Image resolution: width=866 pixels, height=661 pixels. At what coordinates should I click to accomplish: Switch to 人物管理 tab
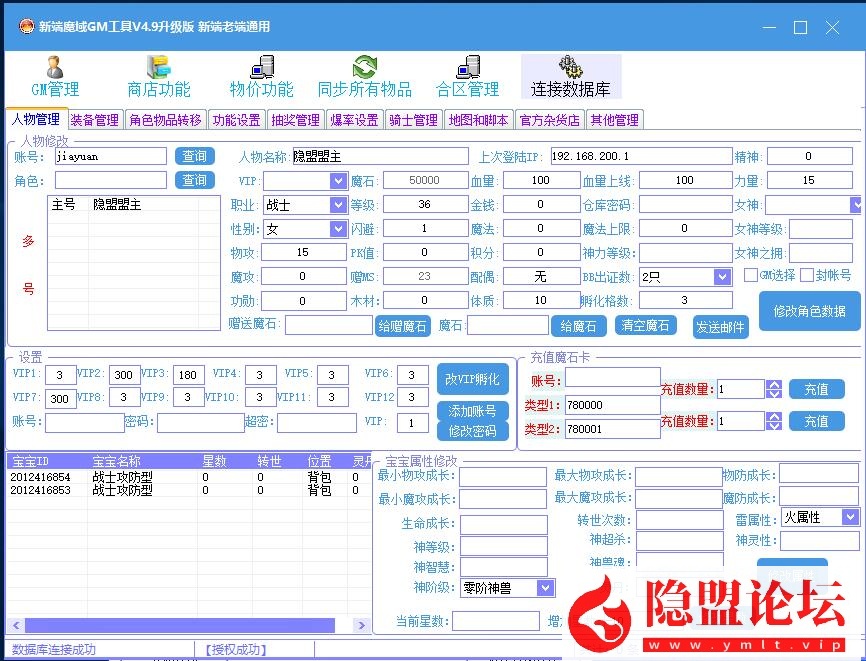tap(36, 119)
